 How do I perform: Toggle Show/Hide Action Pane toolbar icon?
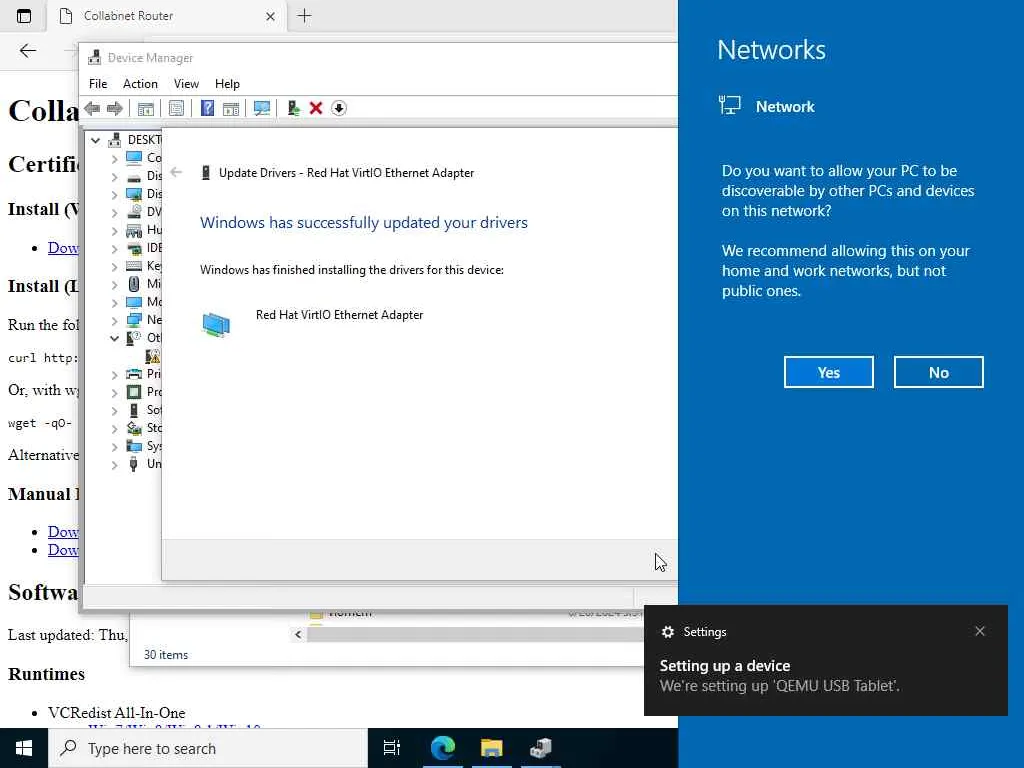tap(231, 108)
